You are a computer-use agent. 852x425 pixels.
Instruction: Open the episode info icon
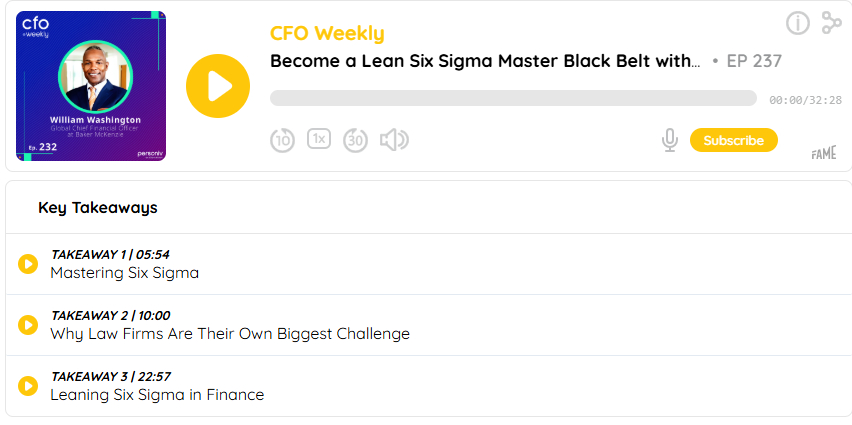[797, 23]
